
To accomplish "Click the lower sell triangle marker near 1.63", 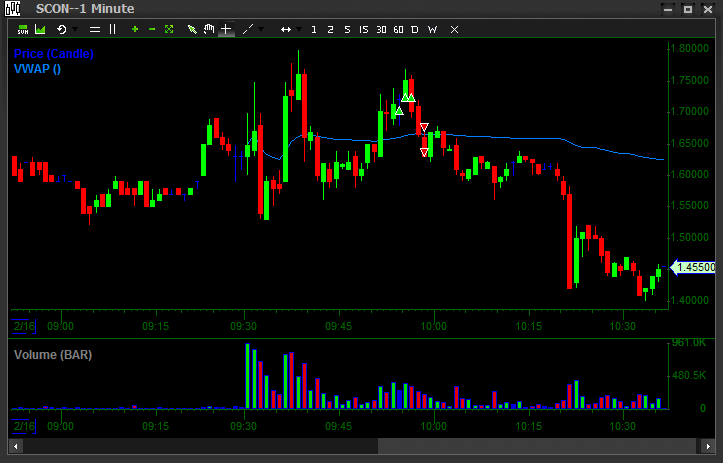I will coord(424,151).
